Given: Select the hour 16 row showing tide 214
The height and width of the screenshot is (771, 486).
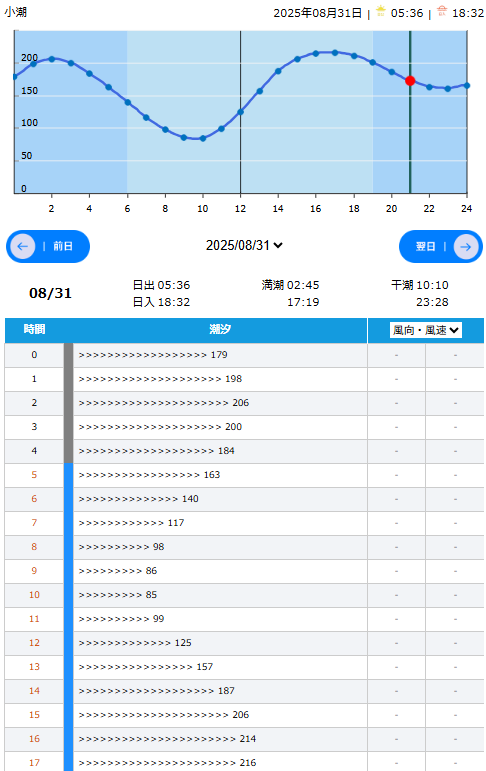Looking at the screenshot, I should point(244,739).
